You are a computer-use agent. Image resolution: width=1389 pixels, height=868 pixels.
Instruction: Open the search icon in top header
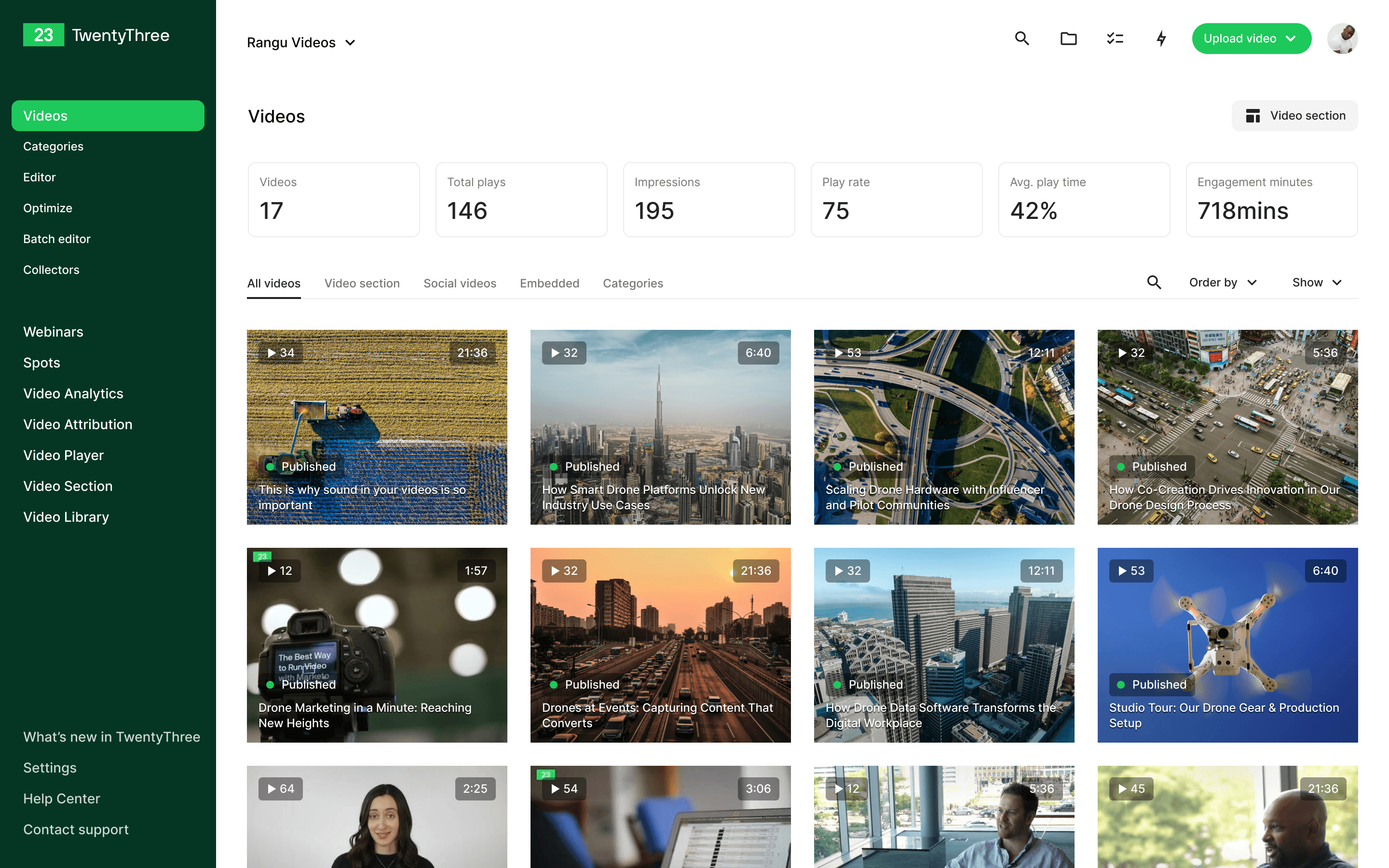tap(1021, 39)
